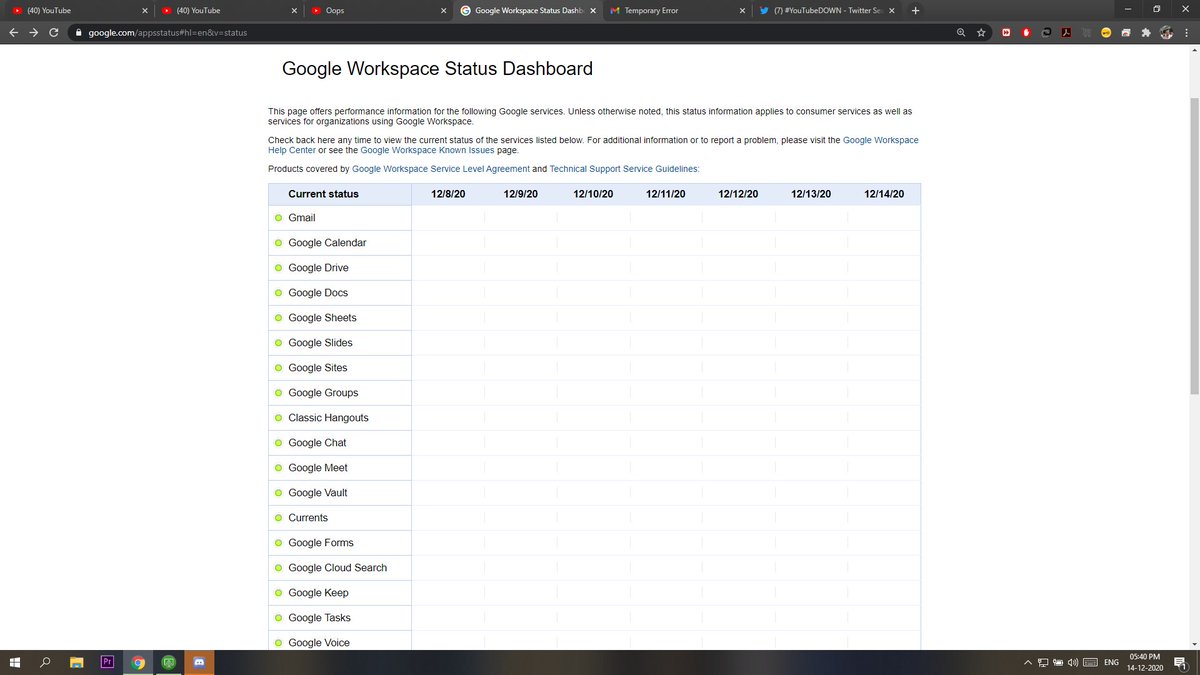
Task: Click the 12/8/20 column header
Action: click(448, 194)
